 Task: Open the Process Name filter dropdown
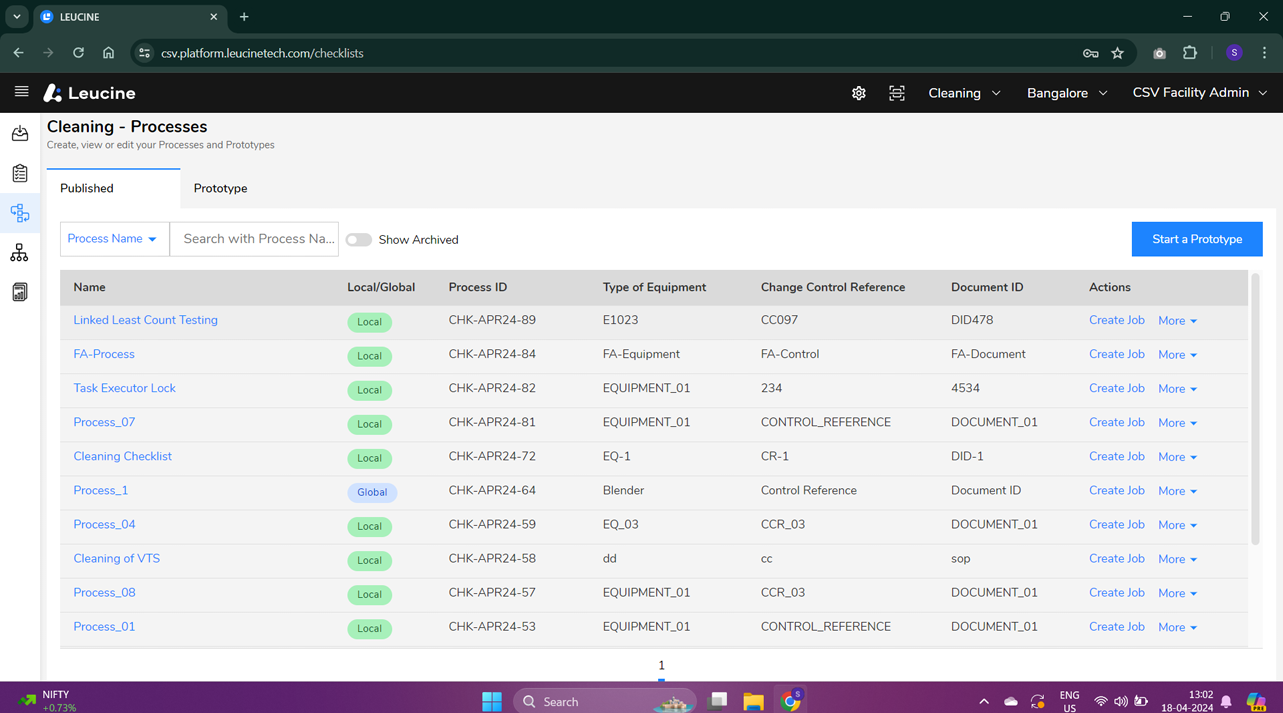click(x=114, y=239)
